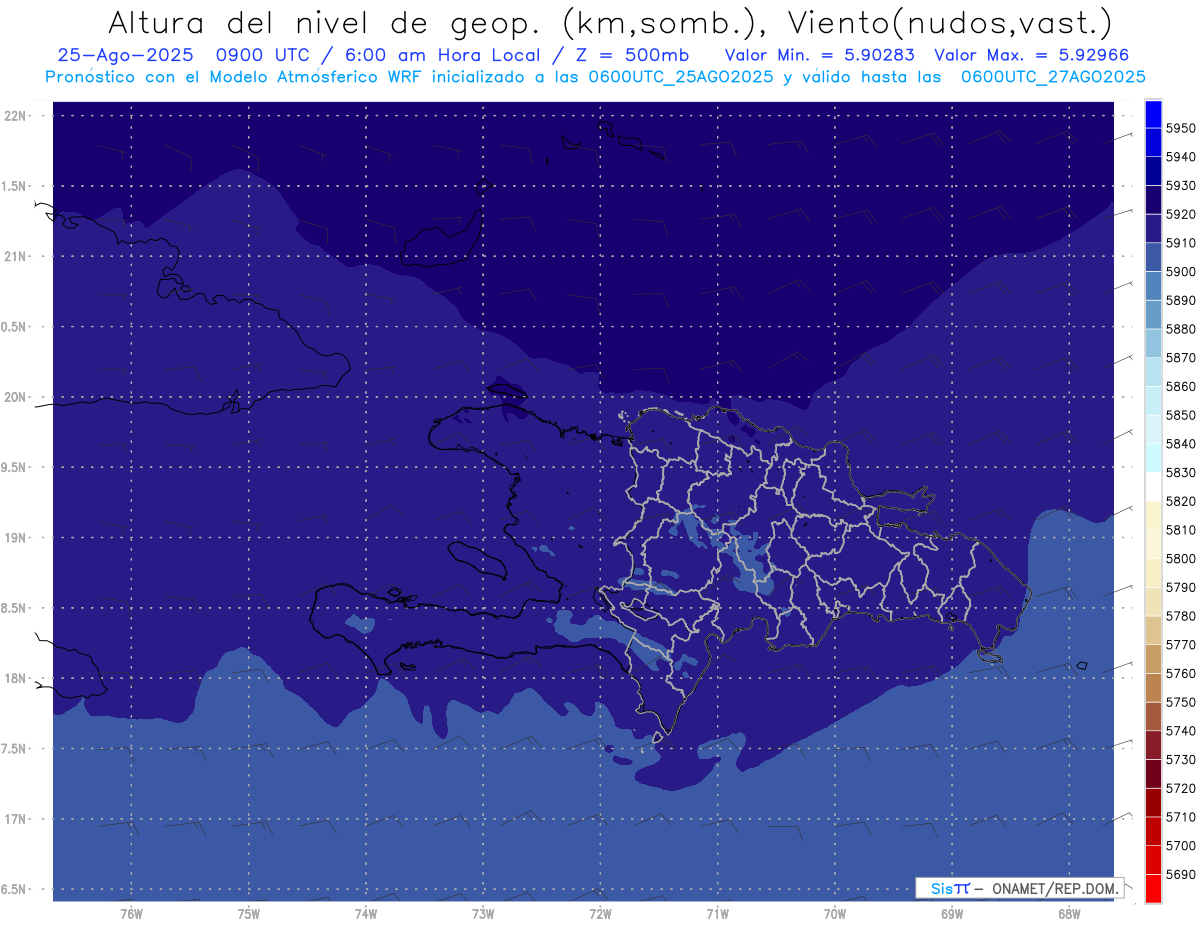The width and height of the screenshot is (1200, 927).
Task: Click the latitude label '21N'
Action: pyautogui.click(x=15, y=257)
